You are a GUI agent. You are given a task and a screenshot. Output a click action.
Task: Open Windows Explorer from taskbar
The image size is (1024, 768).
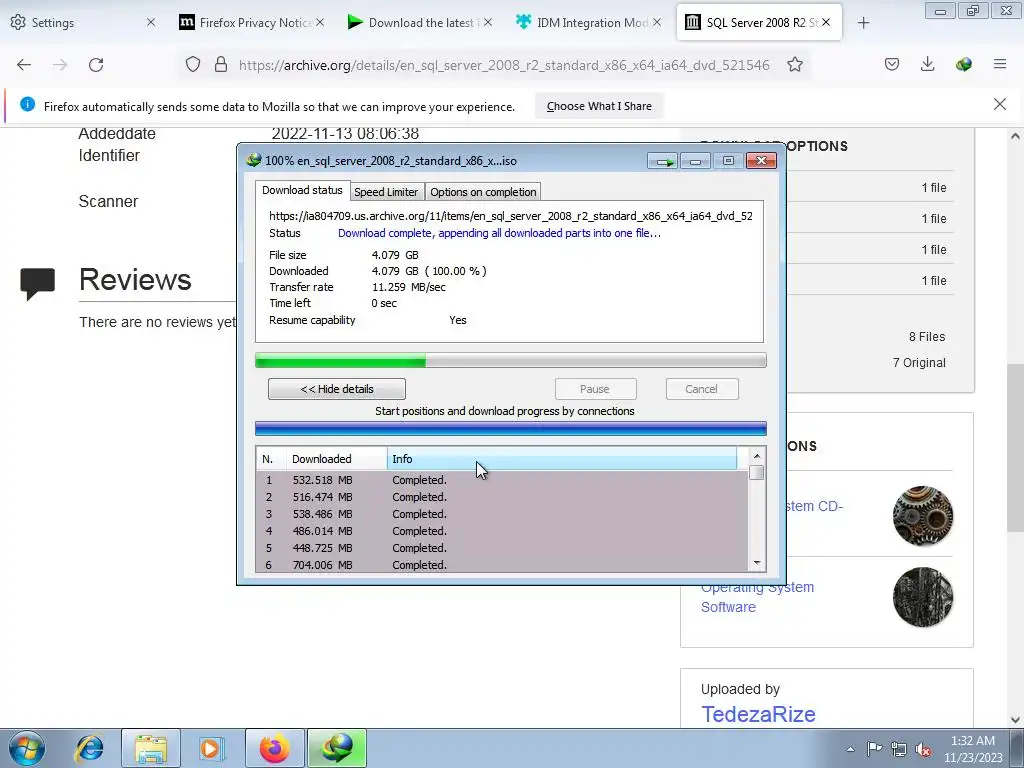click(151, 748)
